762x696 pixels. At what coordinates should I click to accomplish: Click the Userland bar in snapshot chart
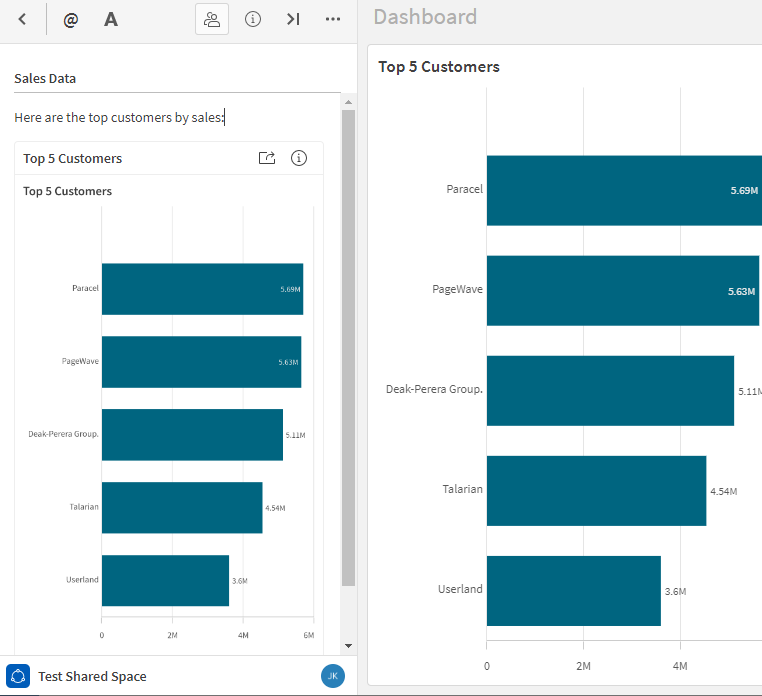165,580
